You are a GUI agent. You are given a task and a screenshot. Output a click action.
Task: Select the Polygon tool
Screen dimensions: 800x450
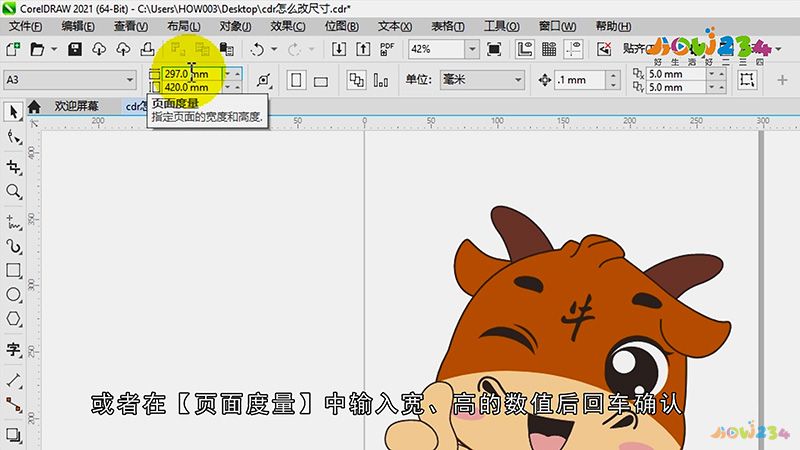point(13,319)
